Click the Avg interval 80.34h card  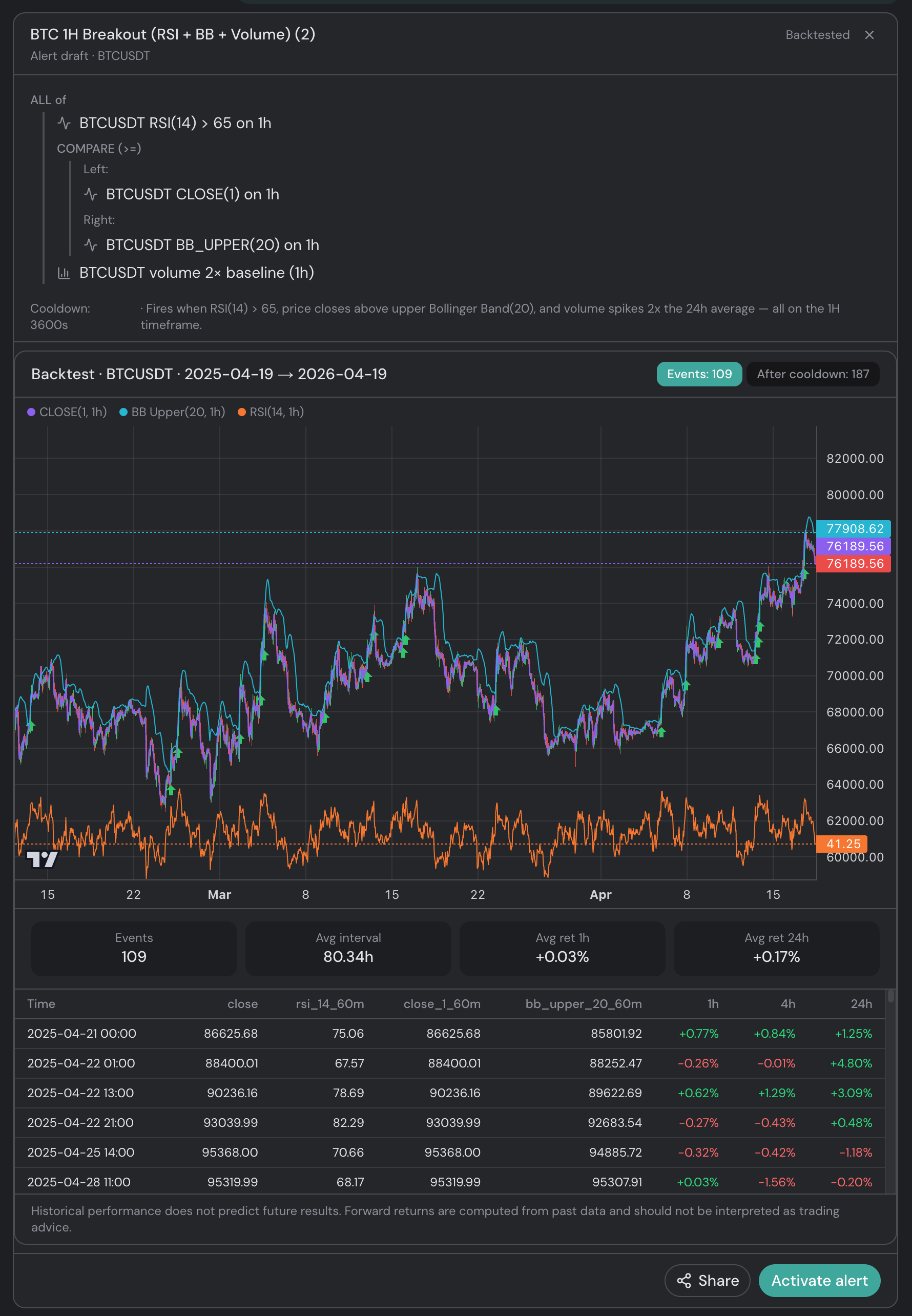click(348, 949)
